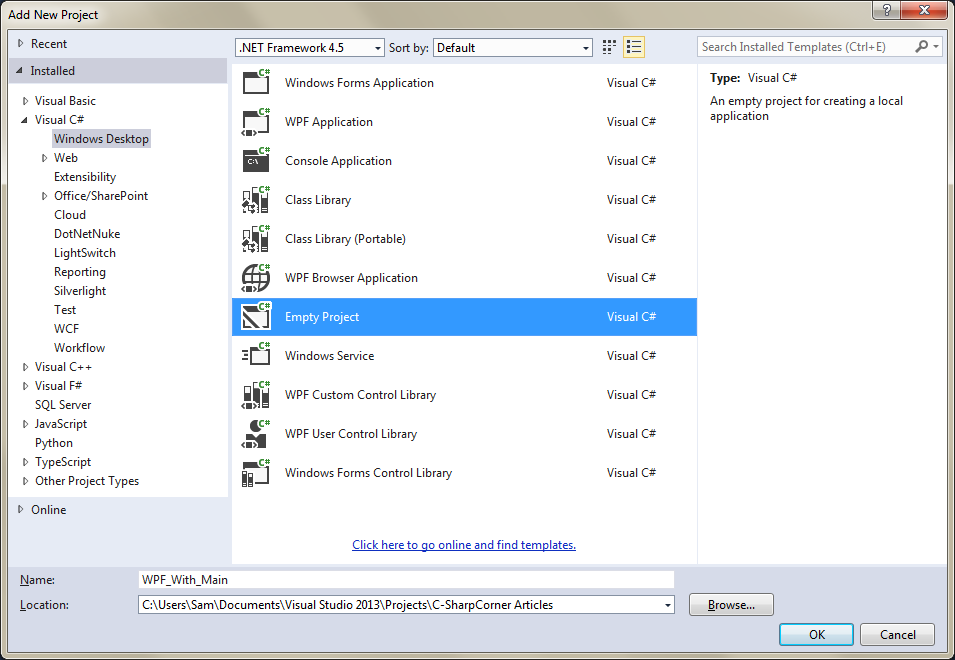Click the Cancel button

coord(897,634)
